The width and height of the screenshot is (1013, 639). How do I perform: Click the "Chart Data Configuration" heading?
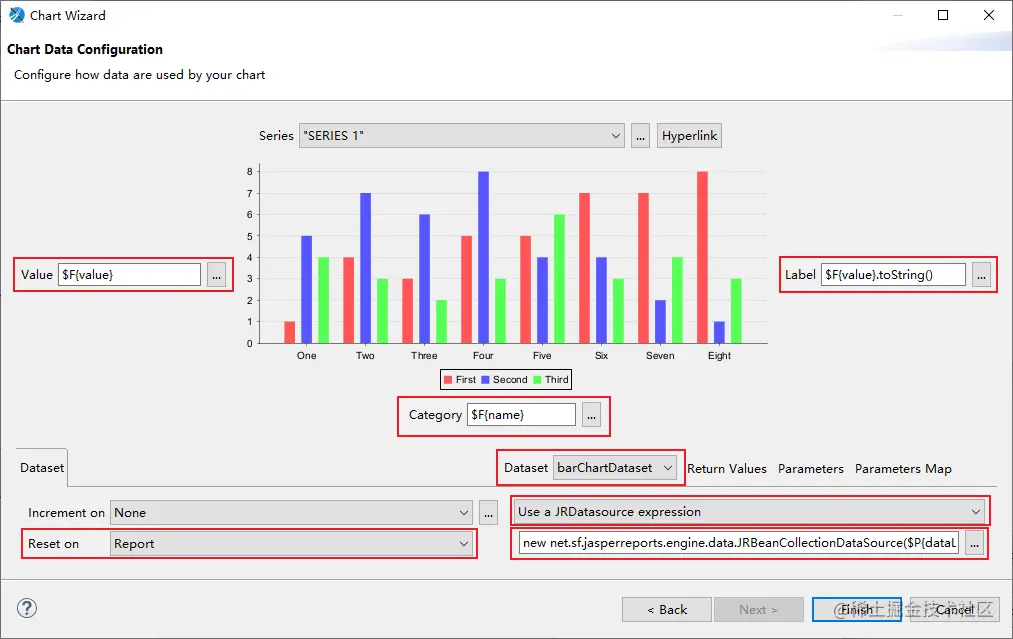85,50
